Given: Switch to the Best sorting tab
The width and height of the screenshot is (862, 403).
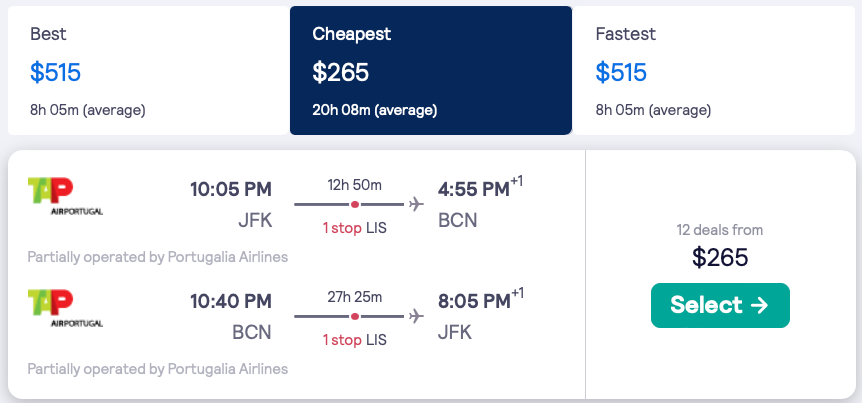Looking at the screenshot, I should coord(148,70).
